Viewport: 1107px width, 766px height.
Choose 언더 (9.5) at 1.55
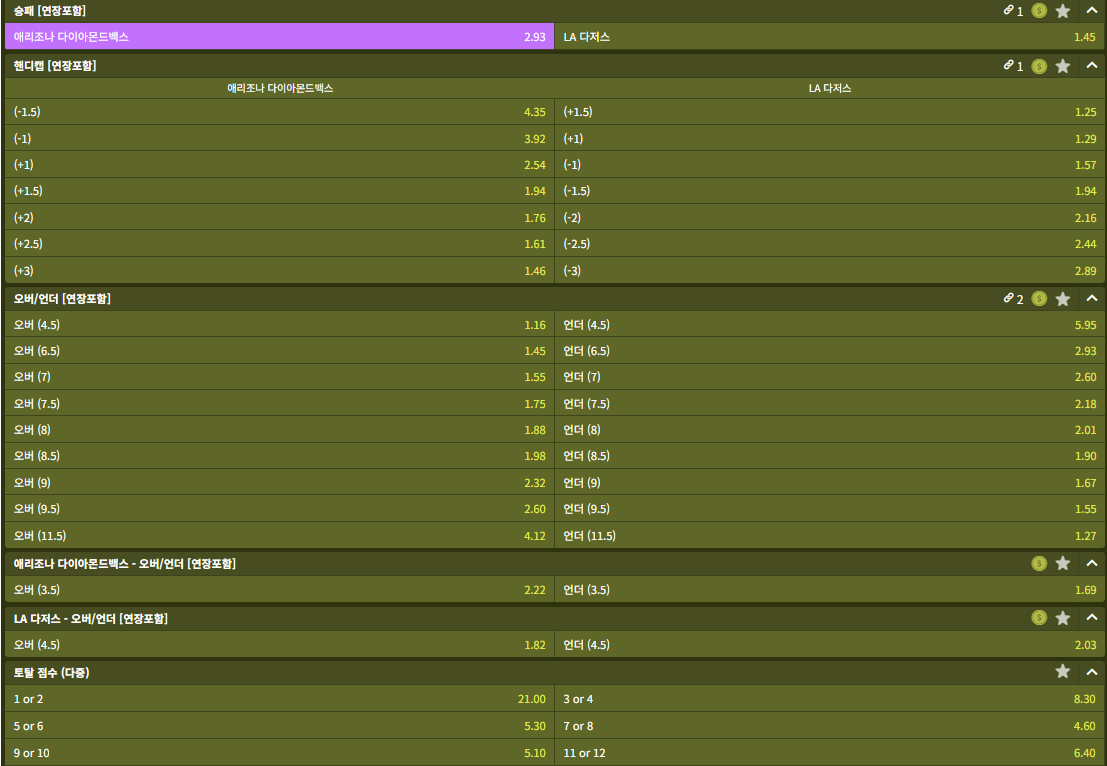[830, 509]
